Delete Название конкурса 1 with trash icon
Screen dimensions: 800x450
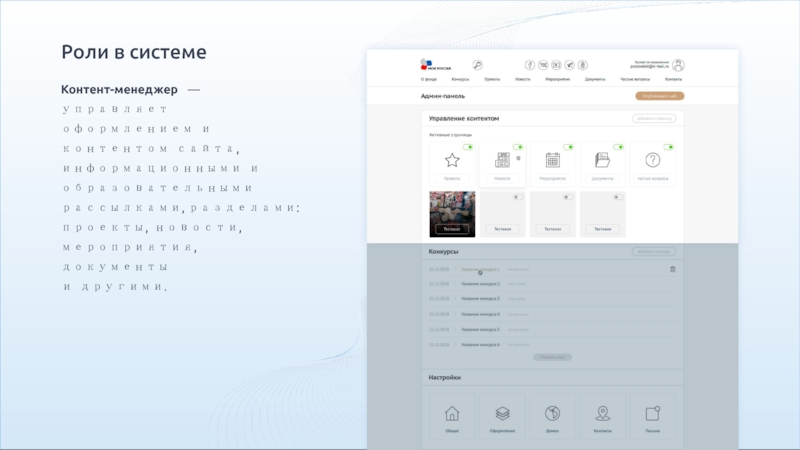[x=672, y=269]
